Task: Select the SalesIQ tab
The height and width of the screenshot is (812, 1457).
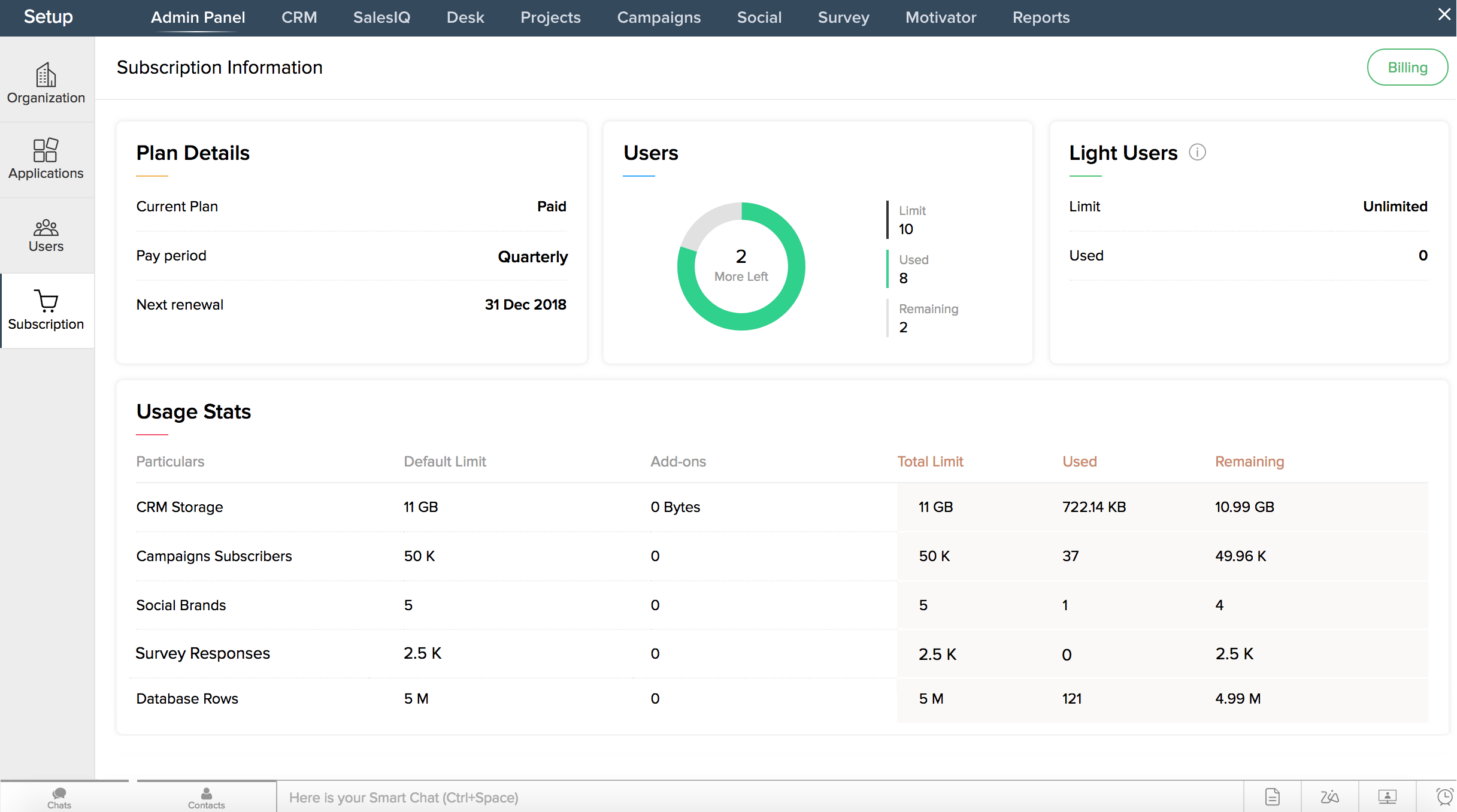Action: point(381,17)
